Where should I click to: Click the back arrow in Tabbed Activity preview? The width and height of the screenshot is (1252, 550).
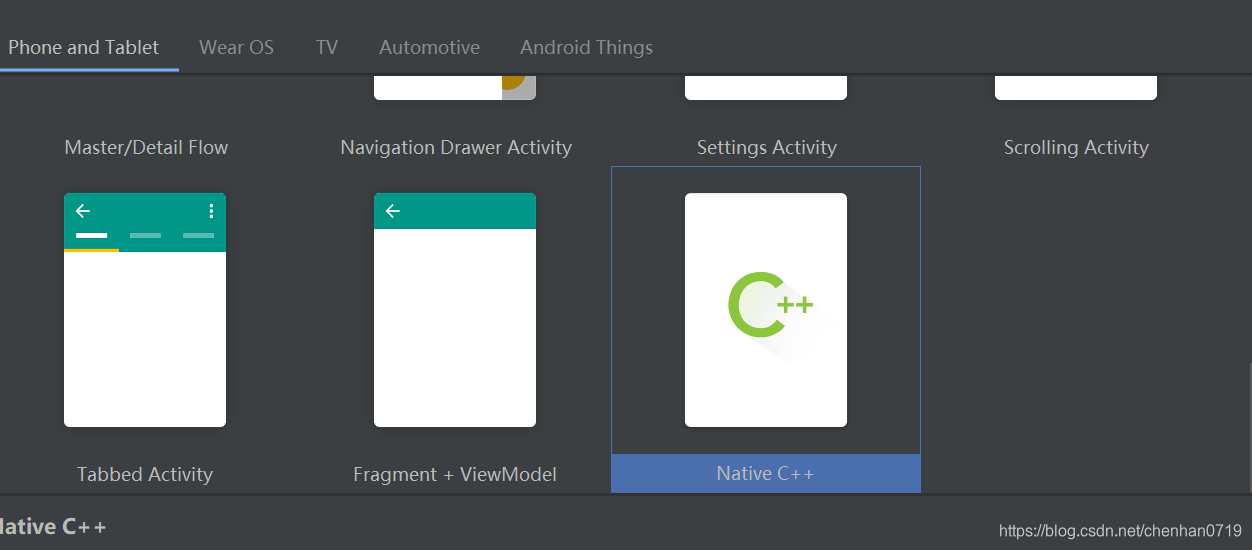click(x=83, y=211)
